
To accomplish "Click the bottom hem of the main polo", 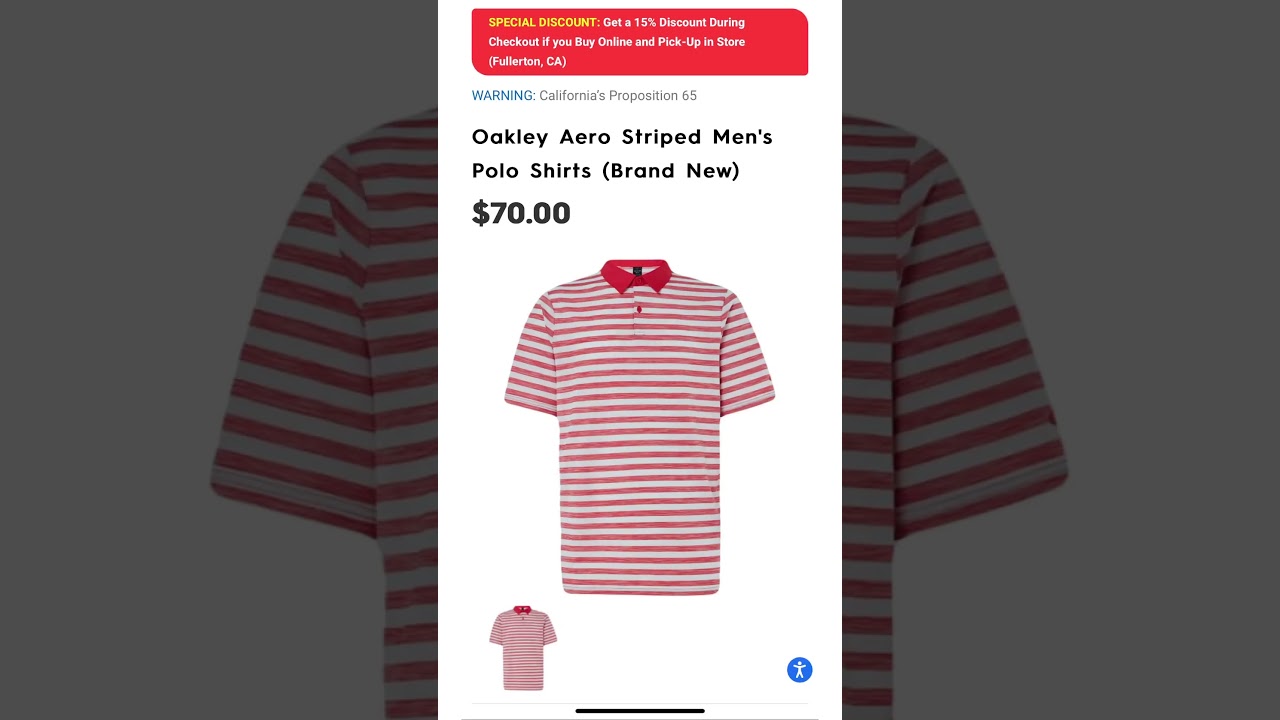I will [640, 588].
